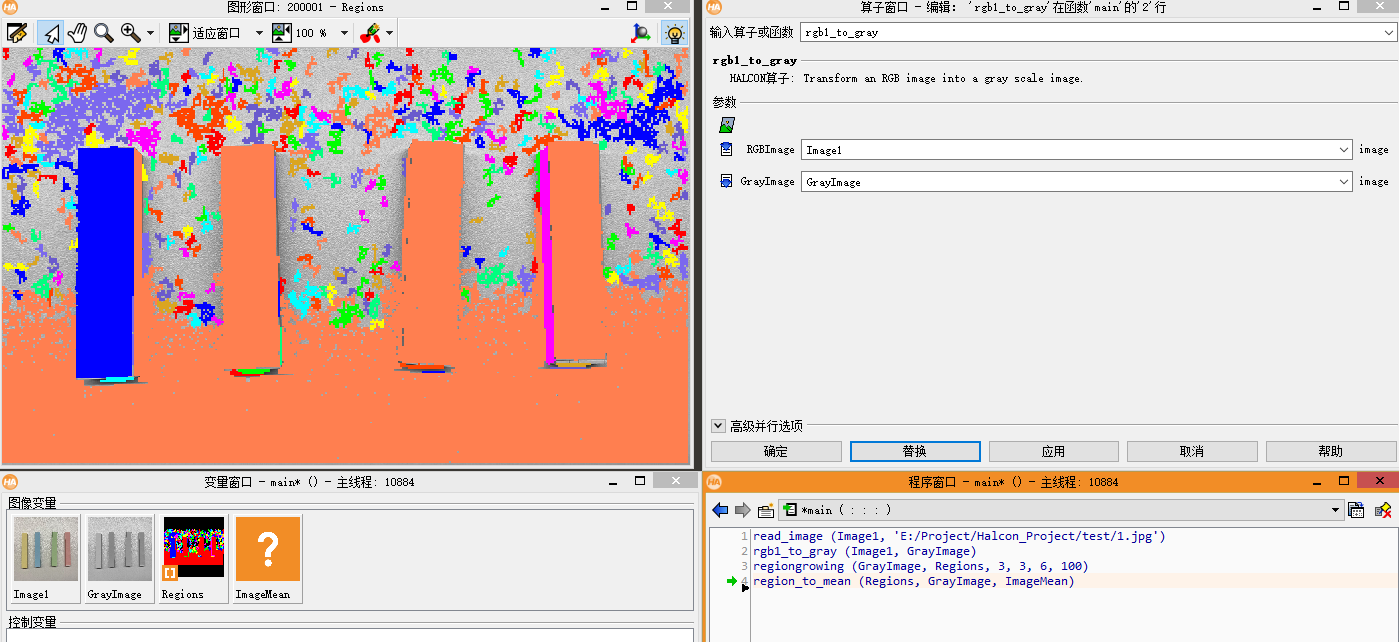This screenshot has width=1399, height=642.
Task: Click the rgb1_to_gray operator heading
Action: tap(755, 61)
